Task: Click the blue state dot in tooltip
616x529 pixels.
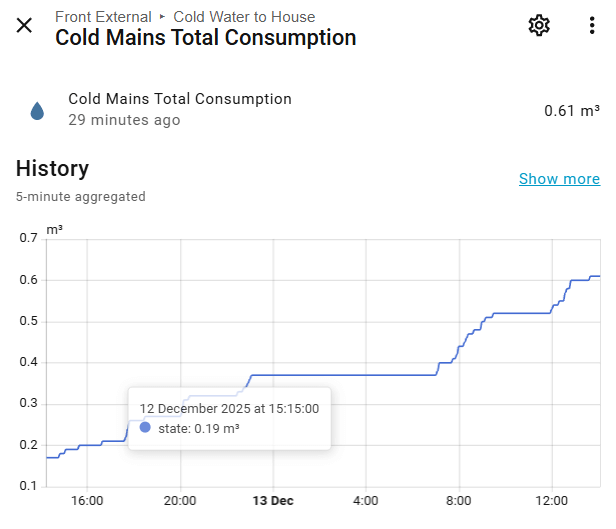Action: coord(145,428)
